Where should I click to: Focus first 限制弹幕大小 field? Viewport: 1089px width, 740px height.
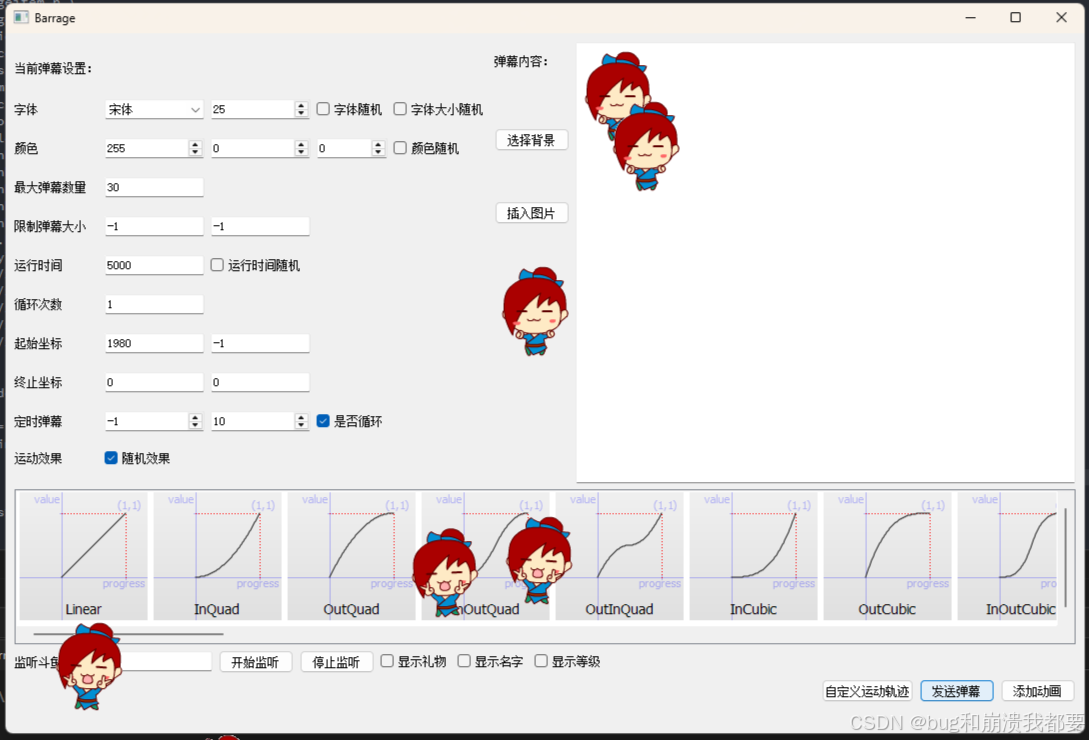pyautogui.click(x=154, y=226)
